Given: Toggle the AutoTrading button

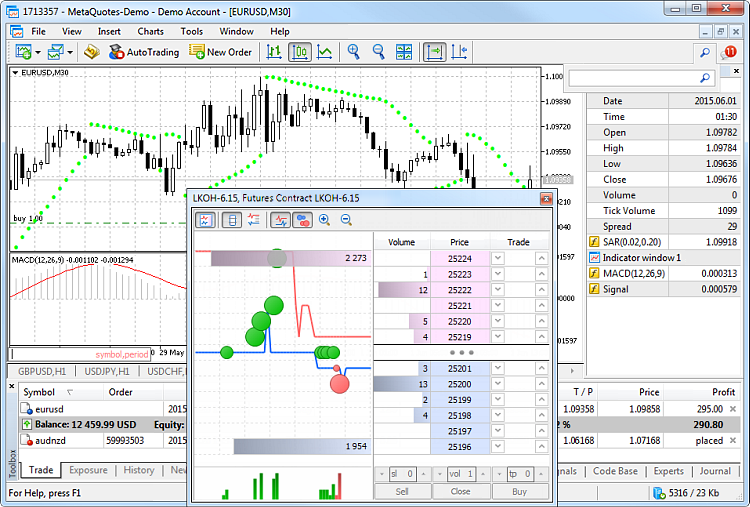Looking at the screenshot, I should point(143,52).
